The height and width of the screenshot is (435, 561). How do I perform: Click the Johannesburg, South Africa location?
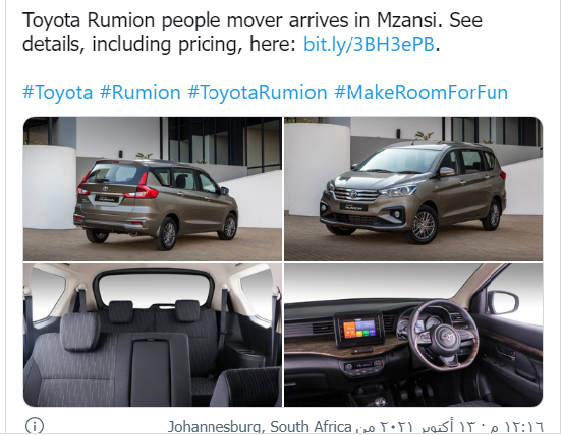[x=259, y=426]
